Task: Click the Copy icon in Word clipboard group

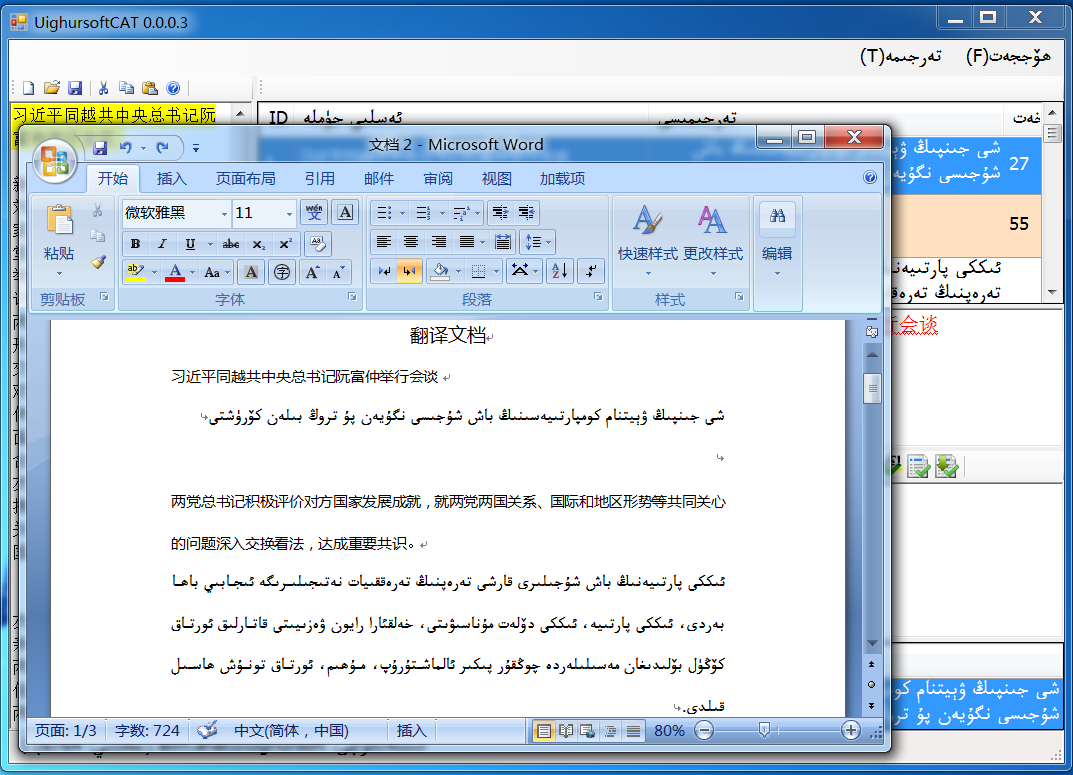Action: tap(98, 236)
